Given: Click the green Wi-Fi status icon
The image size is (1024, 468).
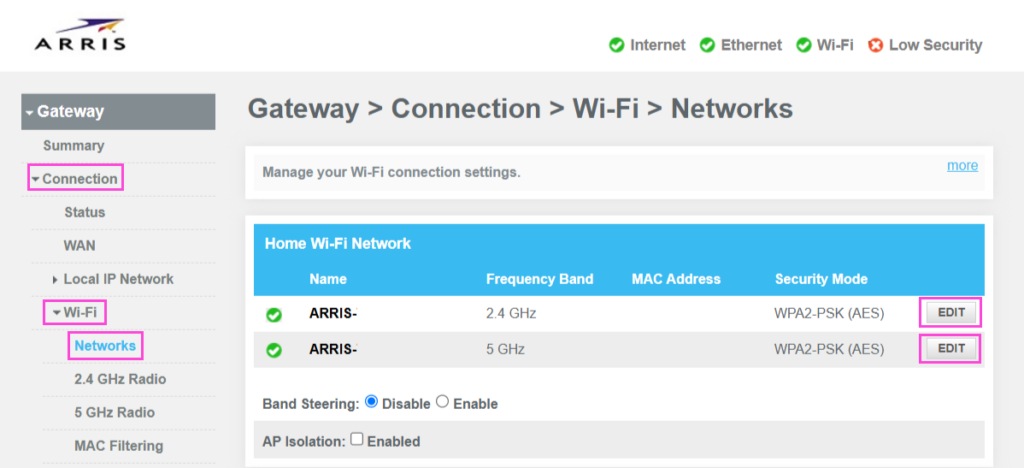Looking at the screenshot, I should [803, 45].
